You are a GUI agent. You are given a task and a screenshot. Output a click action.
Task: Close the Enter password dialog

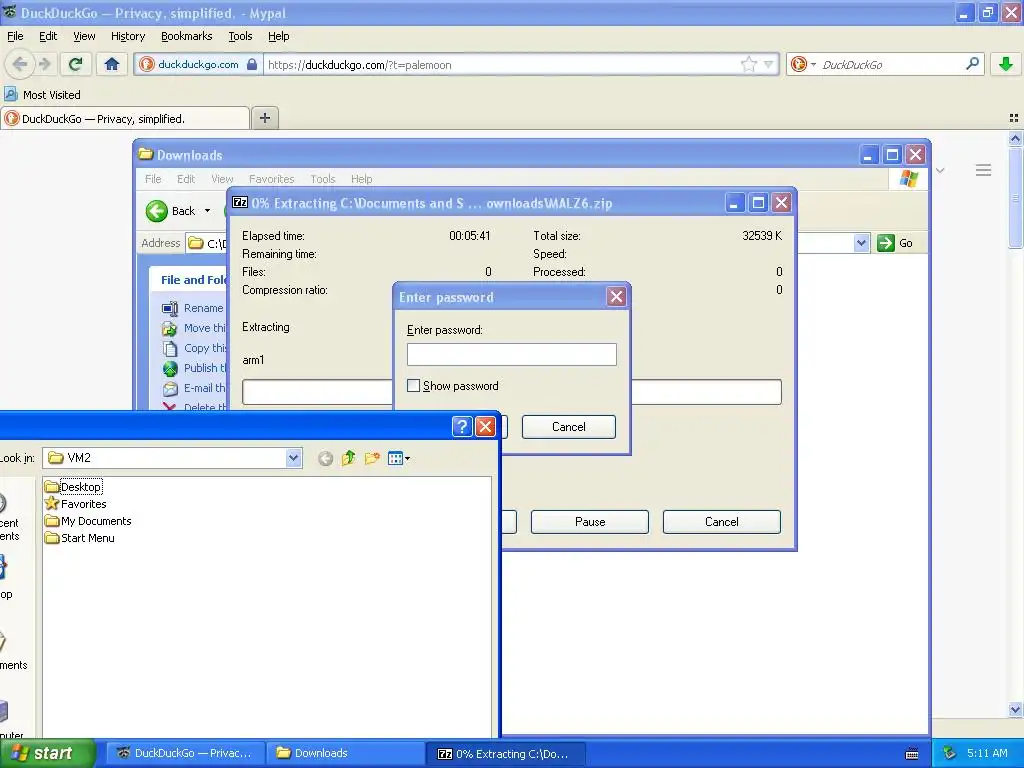click(x=616, y=296)
